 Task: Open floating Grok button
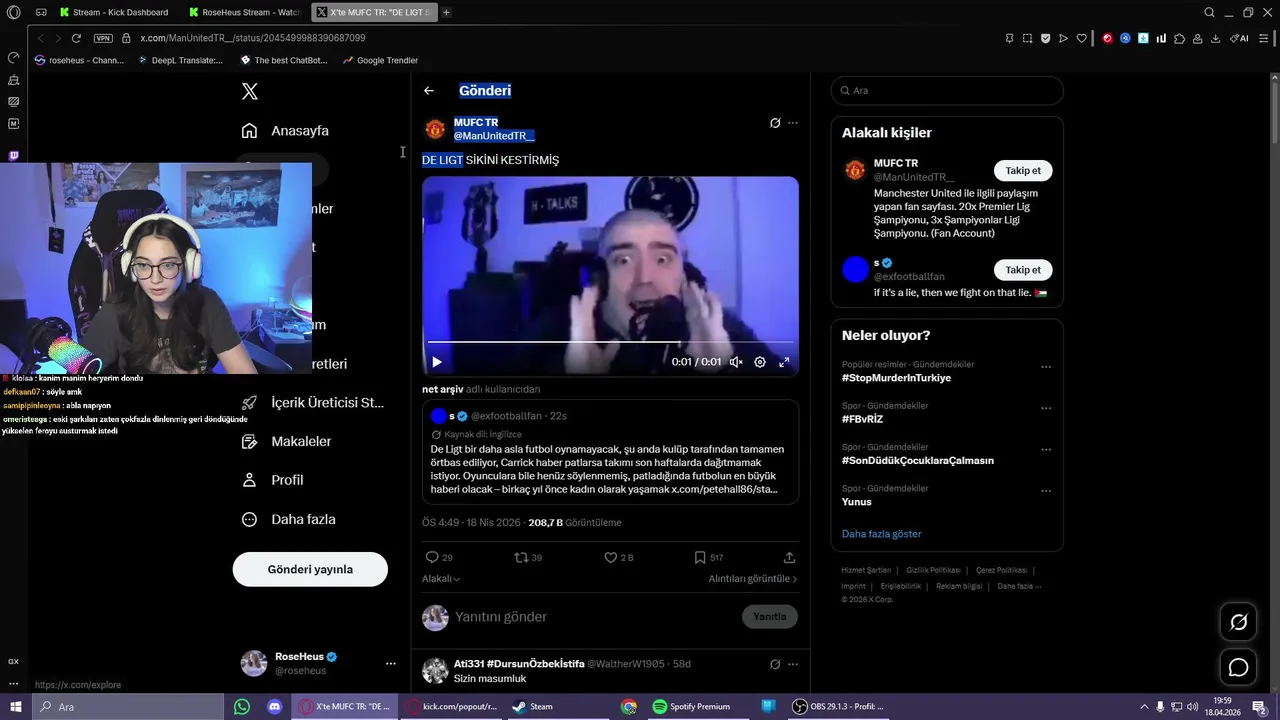[x=1238, y=623]
